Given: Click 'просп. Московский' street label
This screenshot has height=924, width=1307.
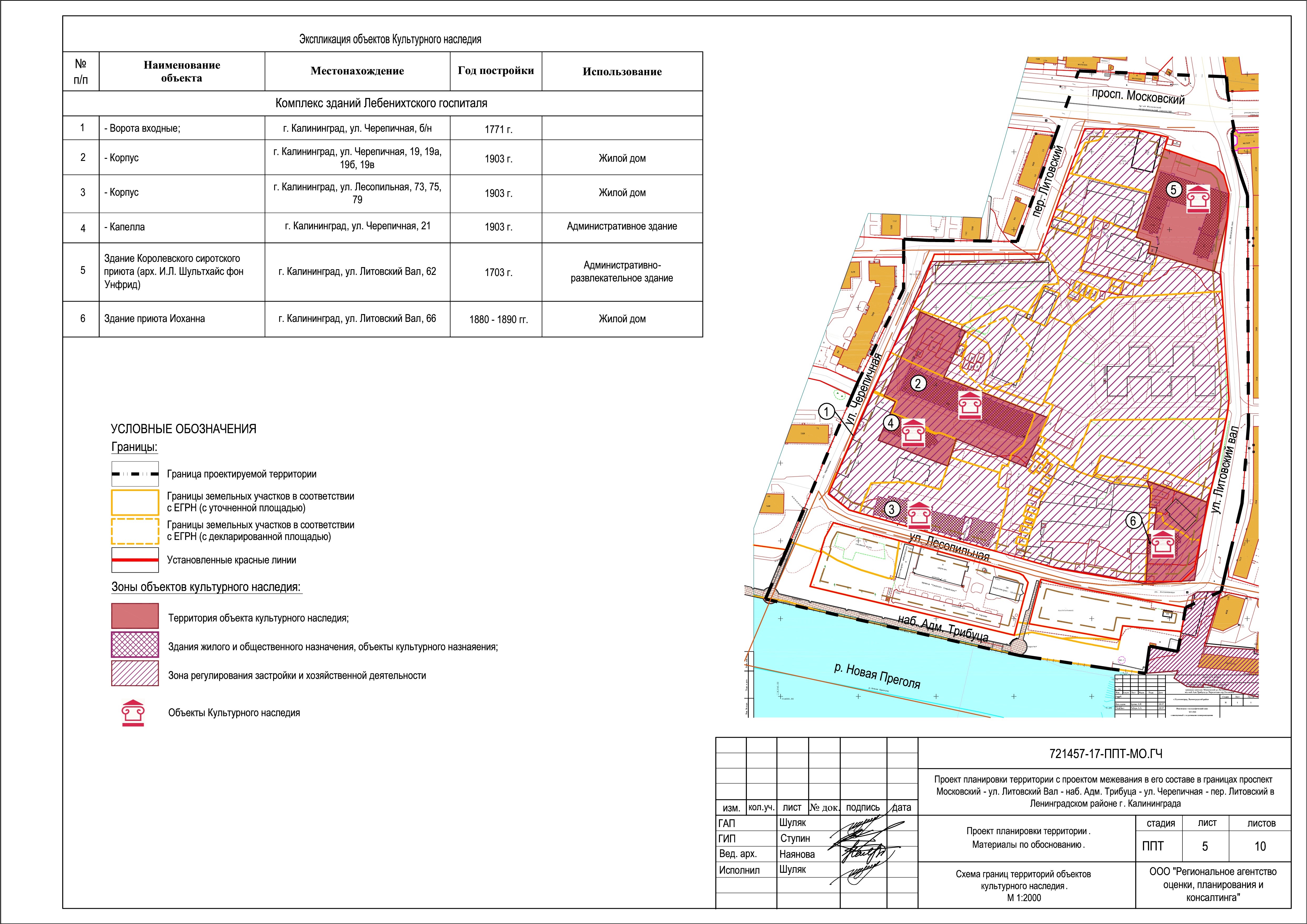Looking at the screenshot, I should 1138,97.
